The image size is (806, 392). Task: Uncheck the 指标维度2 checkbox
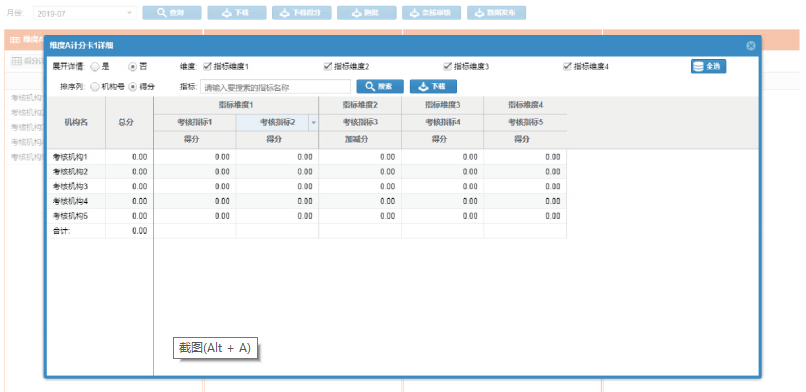tap(327, 66)
